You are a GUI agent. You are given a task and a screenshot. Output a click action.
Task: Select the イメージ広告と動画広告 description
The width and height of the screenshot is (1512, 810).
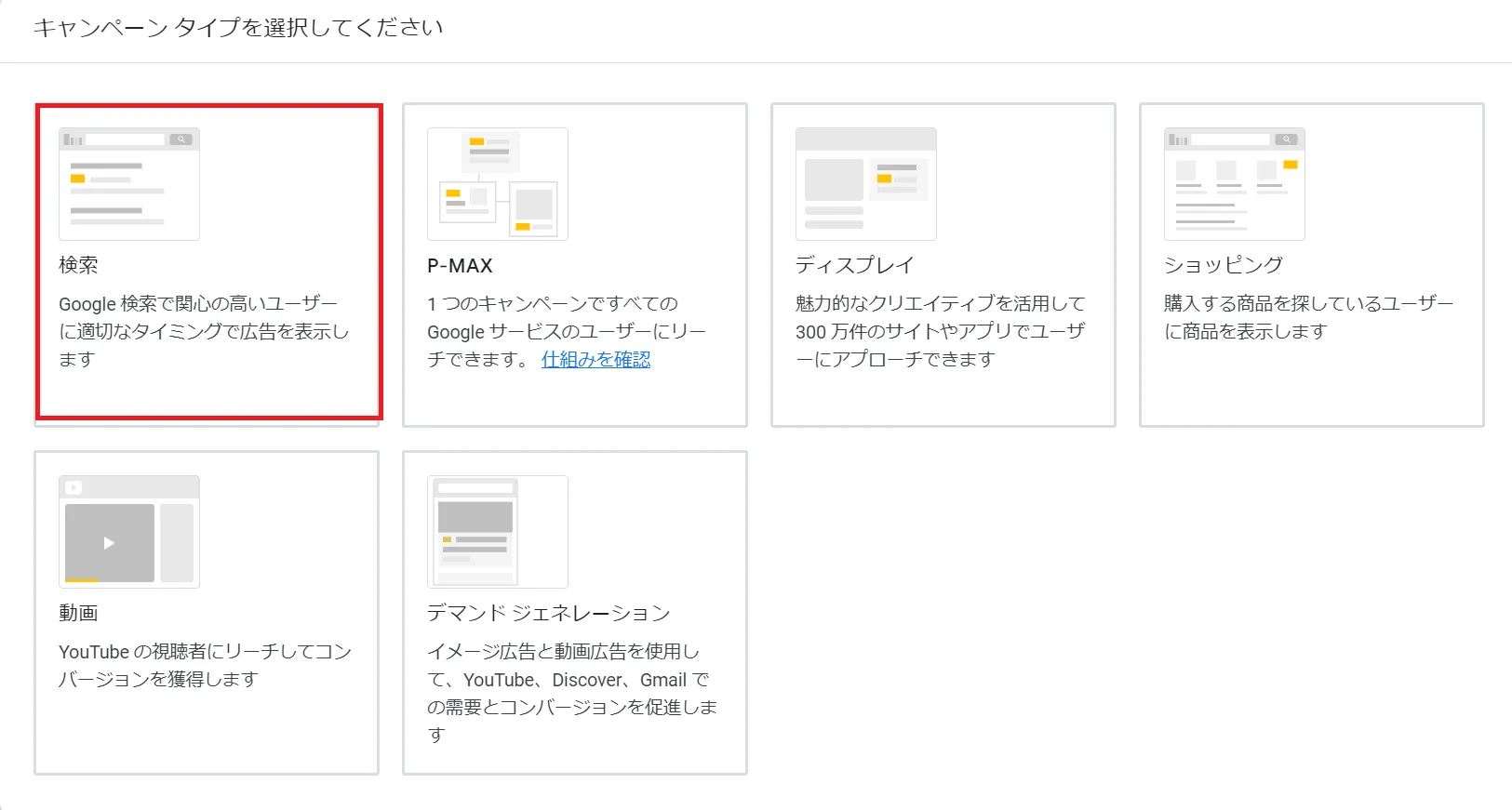coord(572,693)
